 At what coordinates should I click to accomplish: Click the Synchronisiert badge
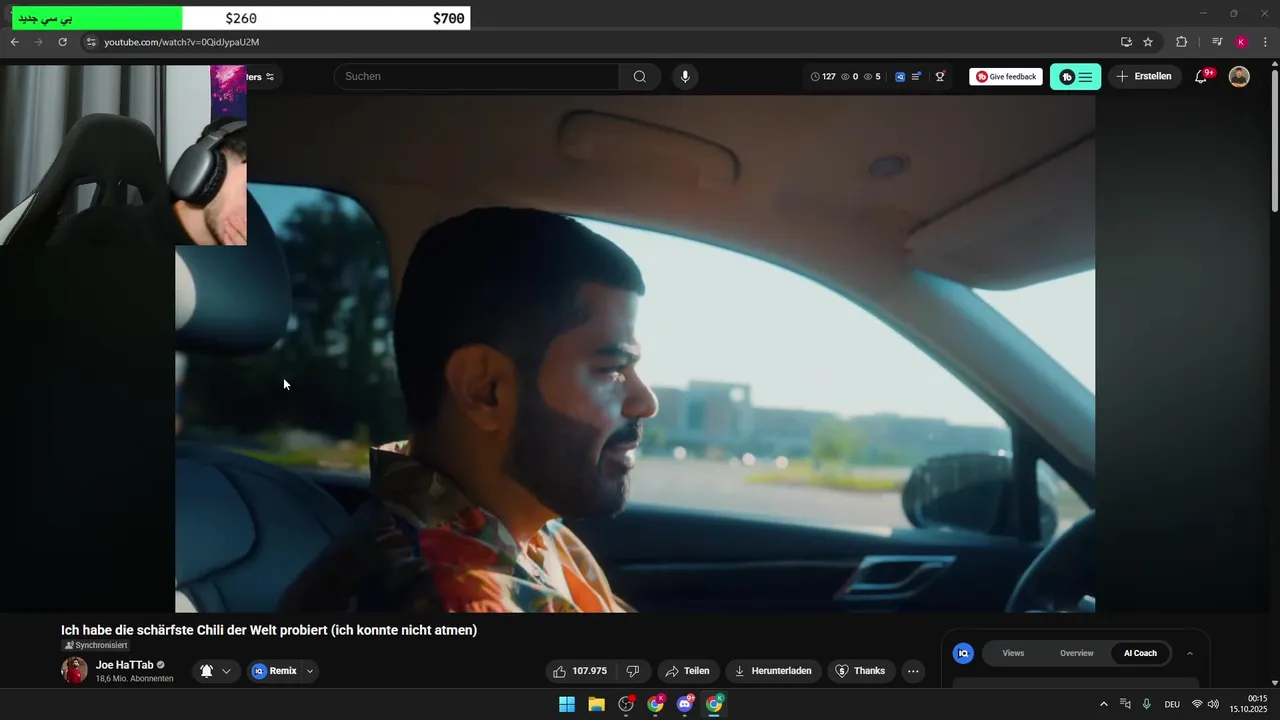[x=95, y=645]
